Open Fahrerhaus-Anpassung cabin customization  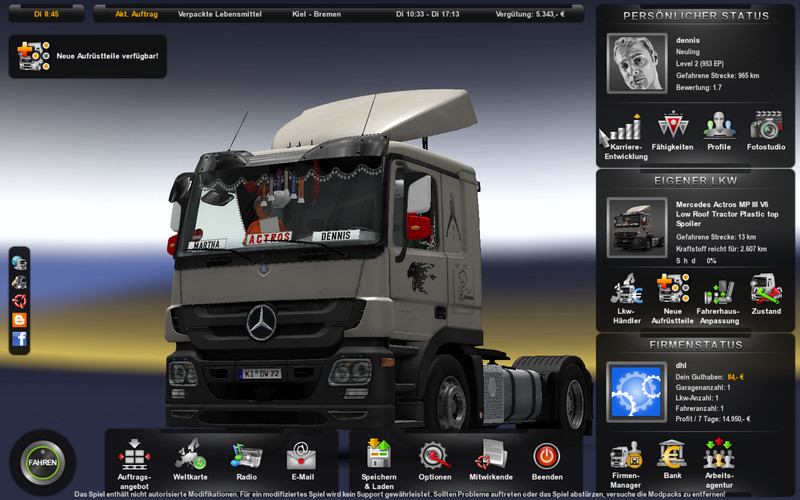point(719,301)
